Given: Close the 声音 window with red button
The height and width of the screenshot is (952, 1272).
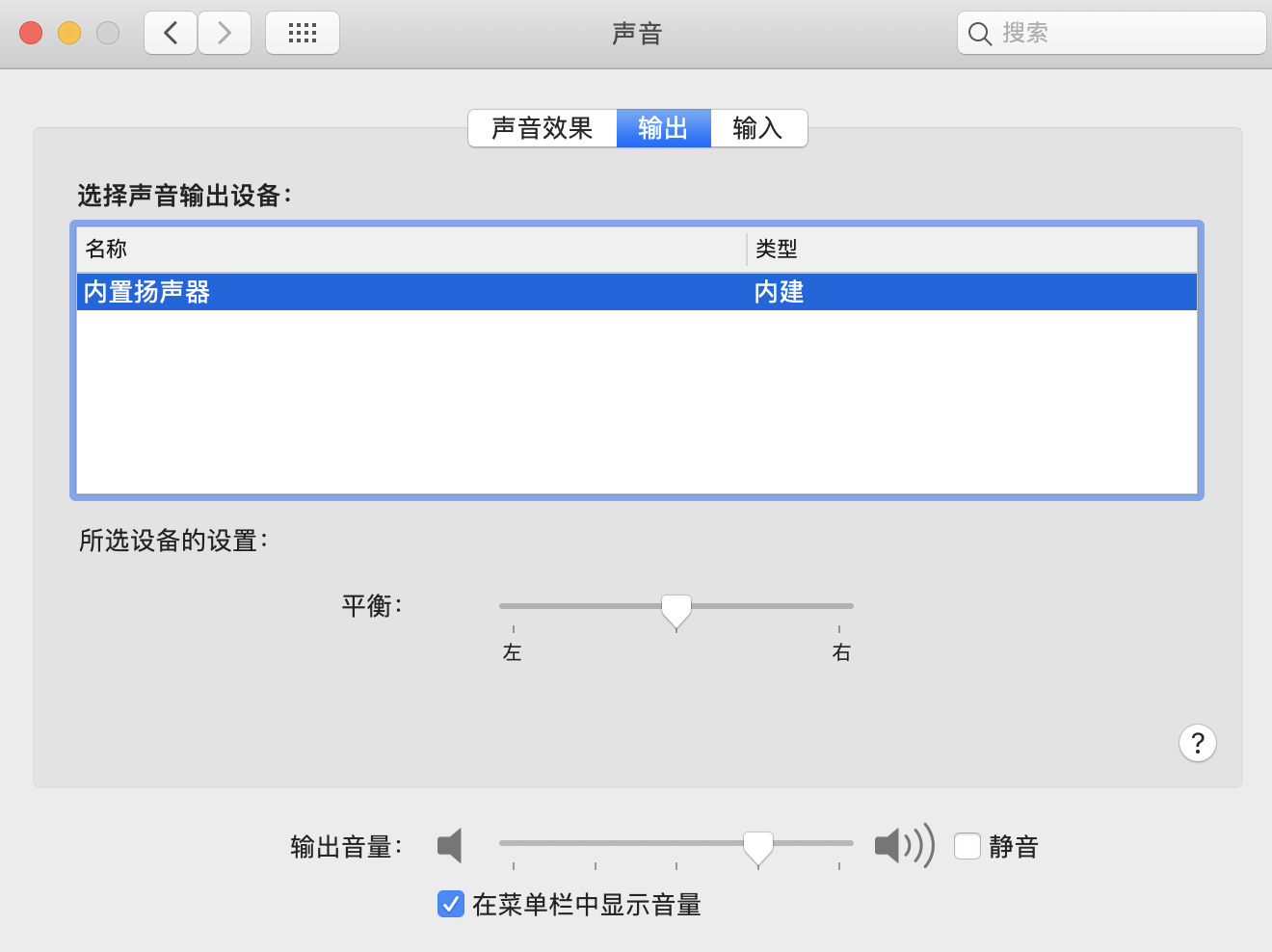Looking at the screenshot, I should tap(31, 33).
